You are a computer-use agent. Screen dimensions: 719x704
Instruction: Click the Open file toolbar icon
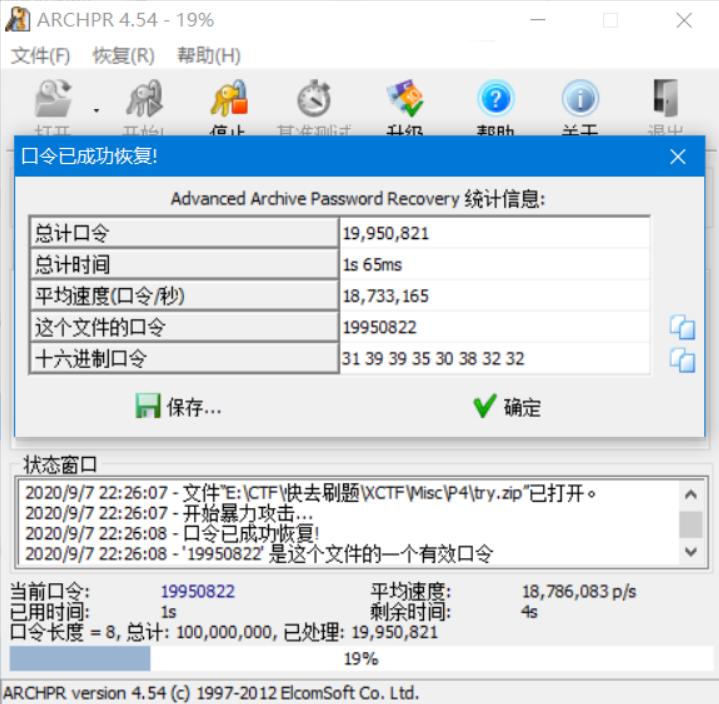click(x=53, y=99)
